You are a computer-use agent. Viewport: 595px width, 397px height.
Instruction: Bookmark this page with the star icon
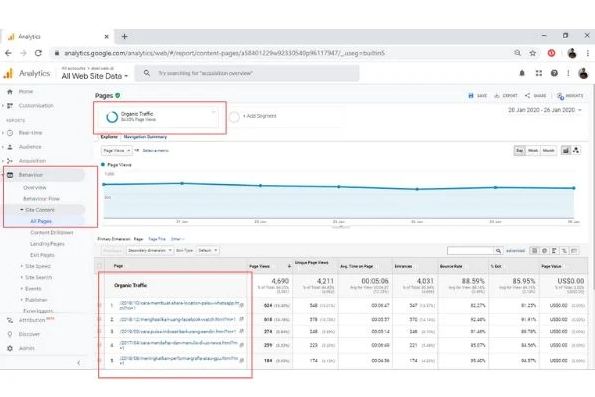(533, 53)
